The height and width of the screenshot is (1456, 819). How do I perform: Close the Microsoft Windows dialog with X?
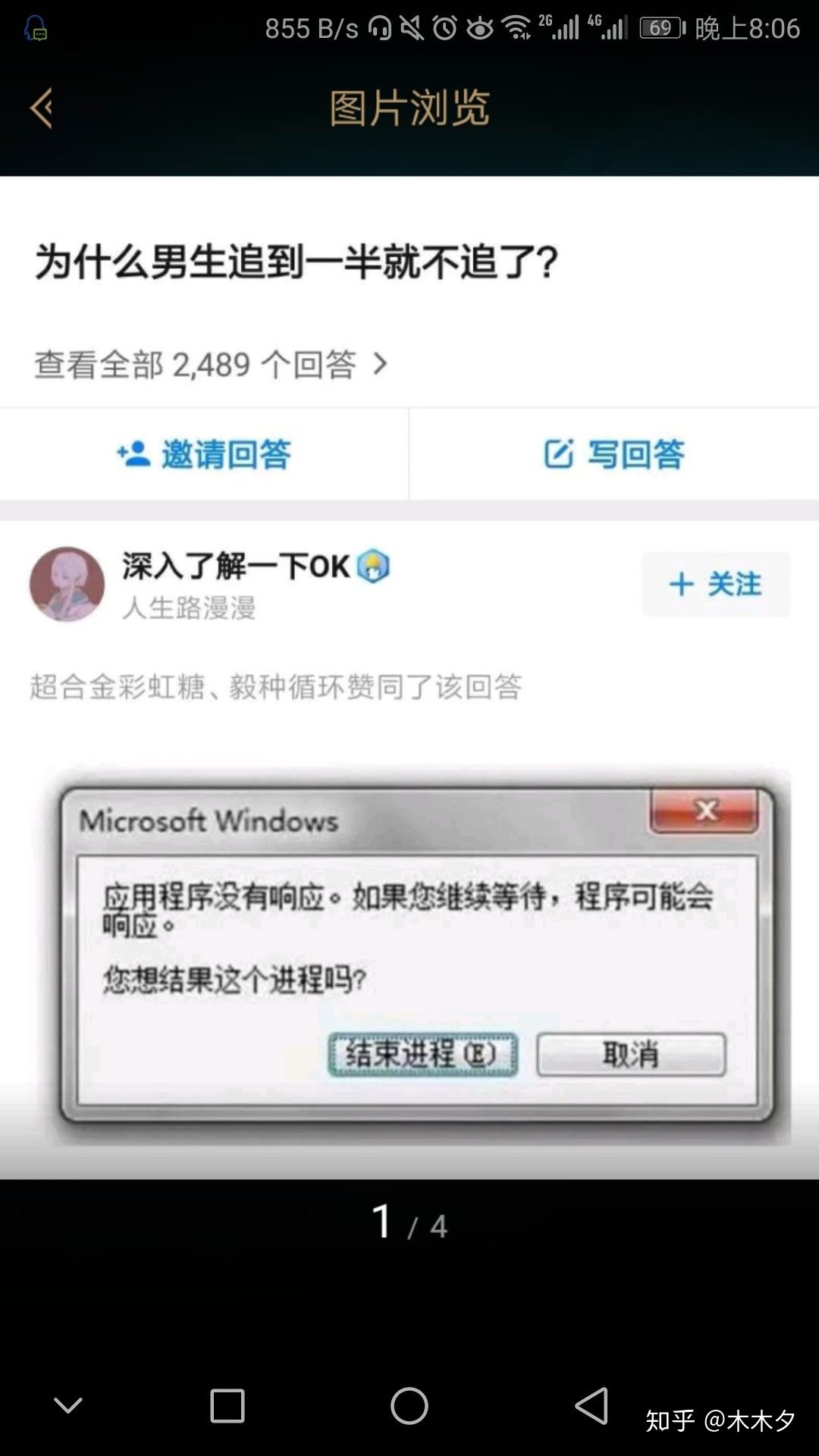click(704, 811)
